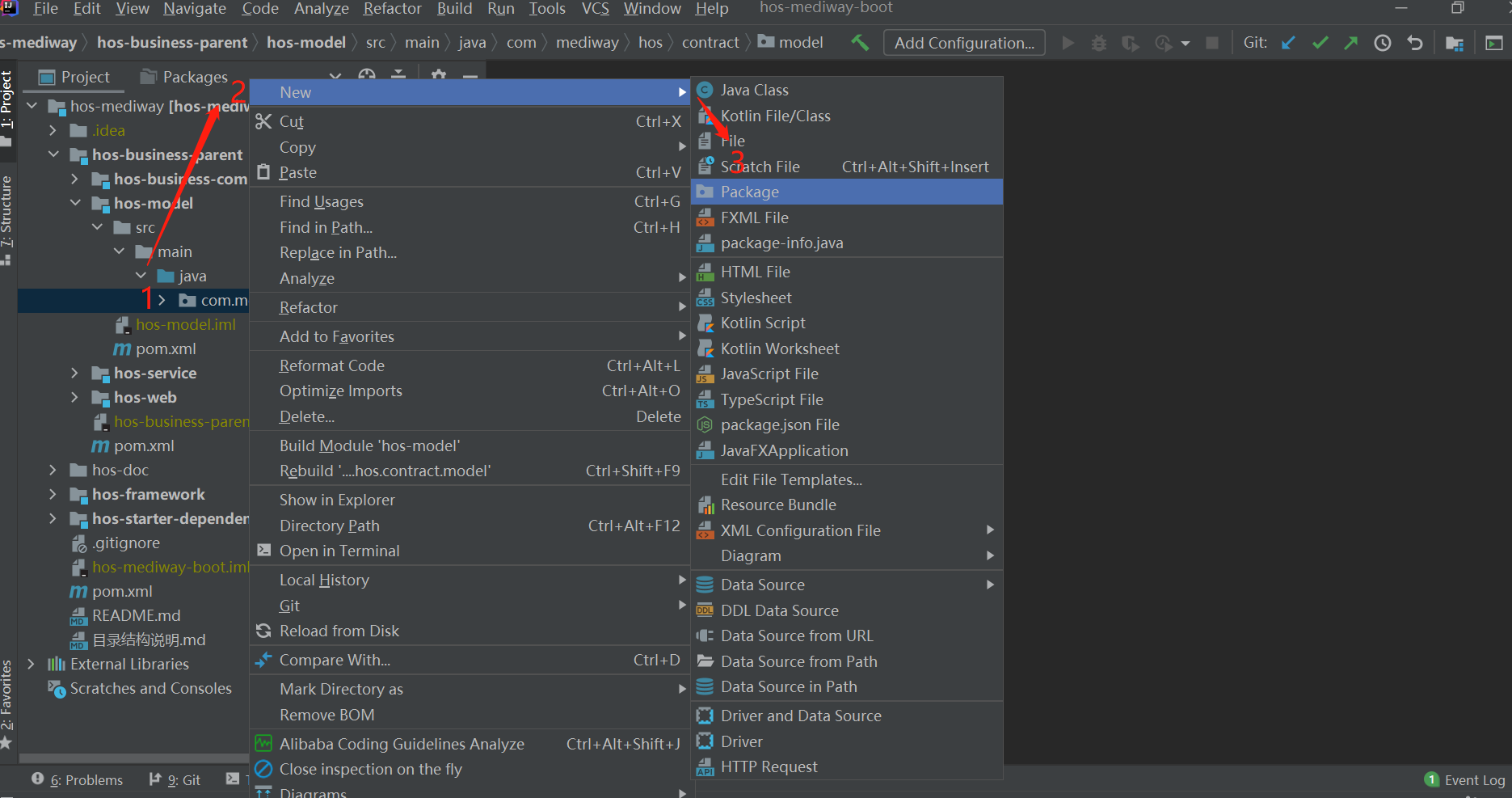Open the Refactor menu in menu bar

tap(393, 9)
